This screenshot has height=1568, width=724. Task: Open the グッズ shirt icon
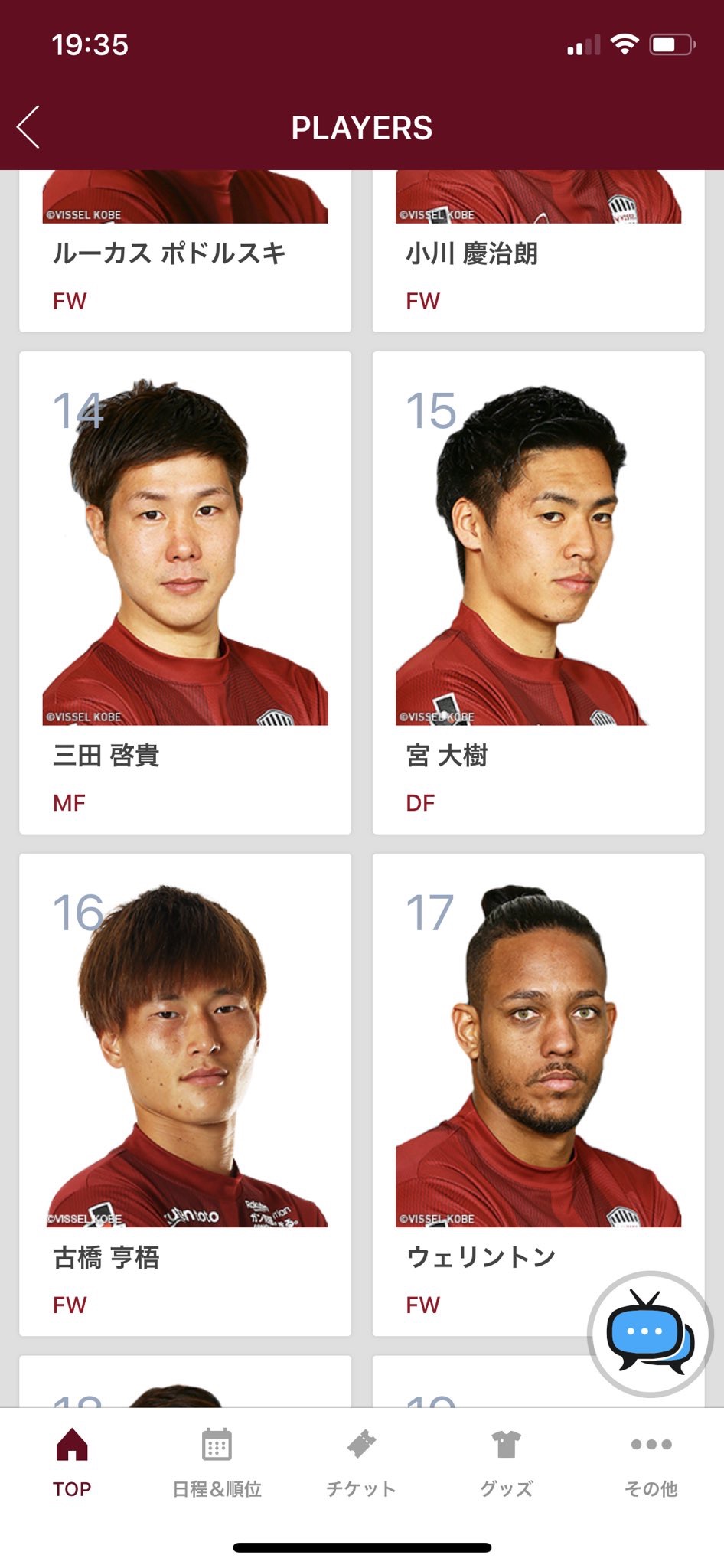(506, 1445)
